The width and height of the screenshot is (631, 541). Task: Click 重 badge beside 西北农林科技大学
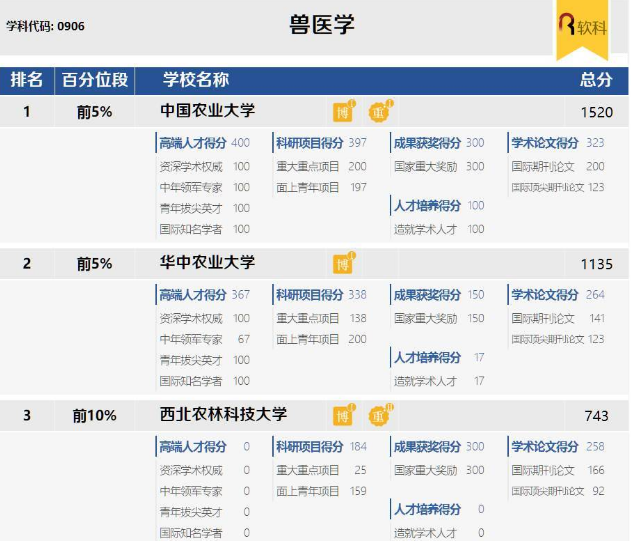379,415
